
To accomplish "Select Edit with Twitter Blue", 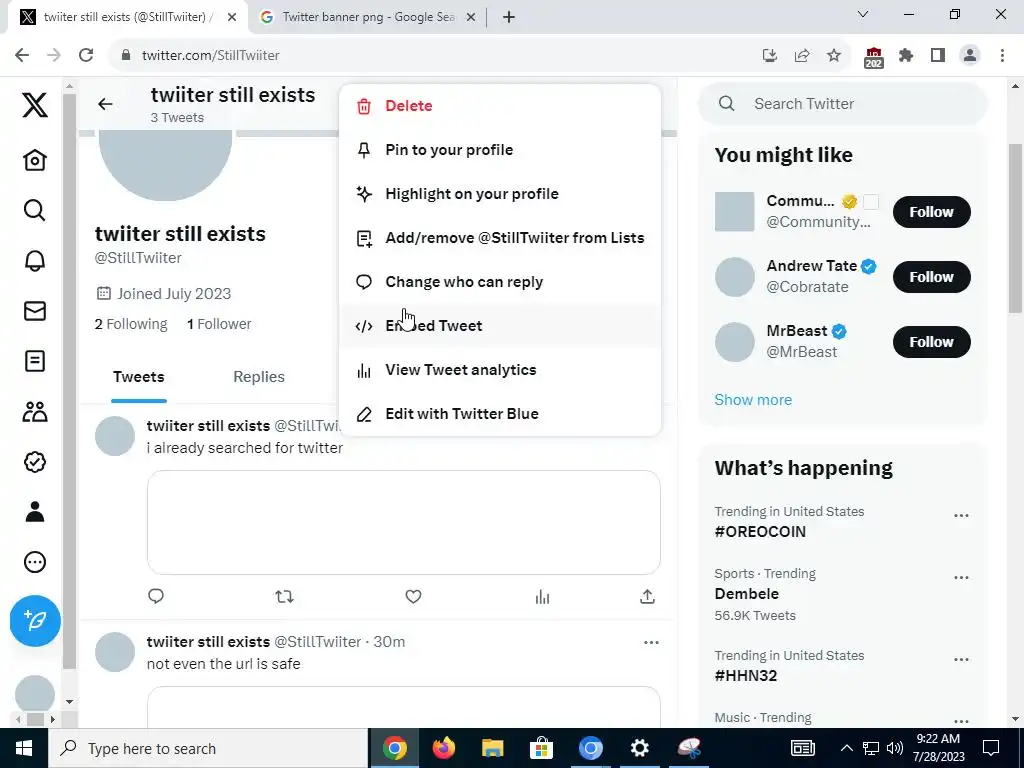I will click(x=500, y=413).
